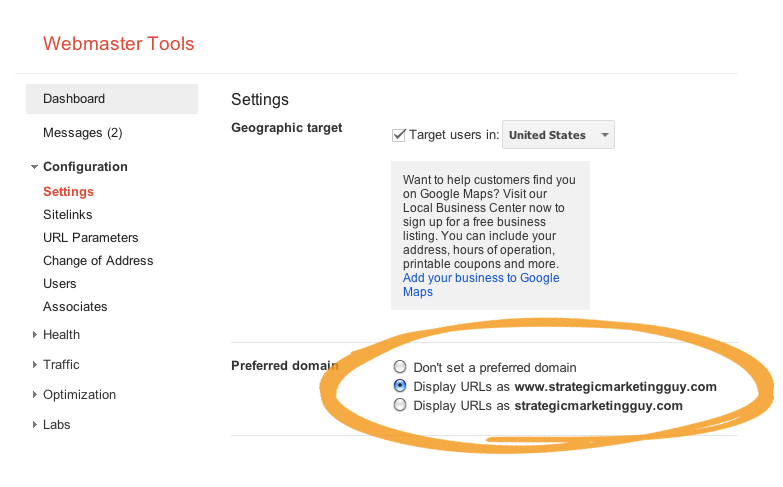Select Don't set a preferred domain
783x487 pixels.
pyautogui.click(x=399, y=367)
